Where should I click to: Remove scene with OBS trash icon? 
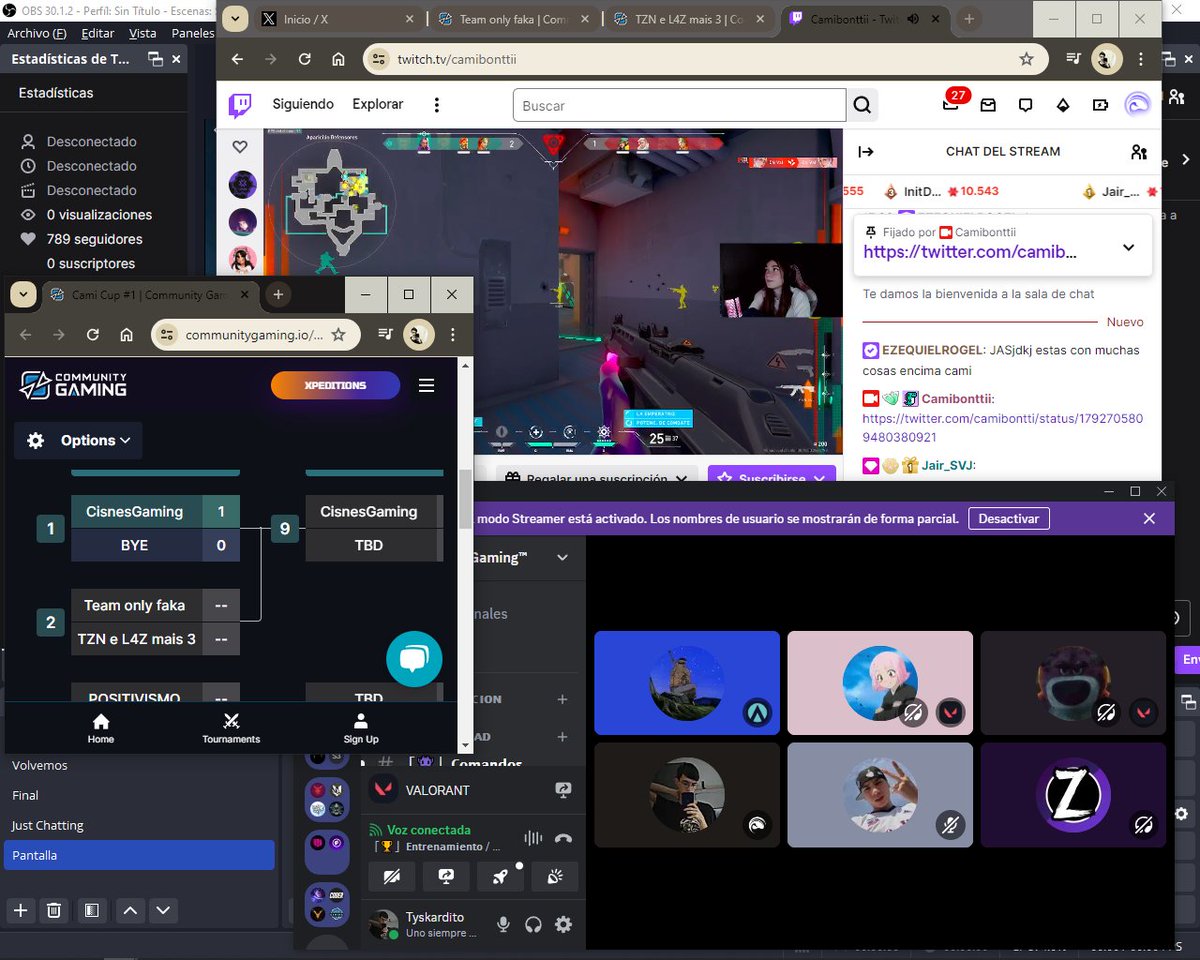(x=54, y=910)
